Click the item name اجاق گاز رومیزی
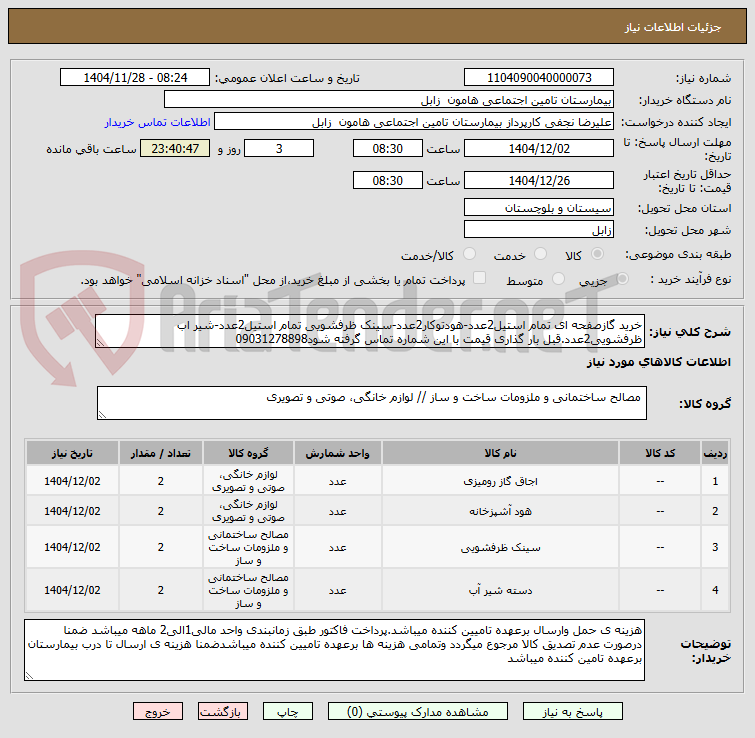This screenshot has width=755, height=738. click(x=500, y=481)
